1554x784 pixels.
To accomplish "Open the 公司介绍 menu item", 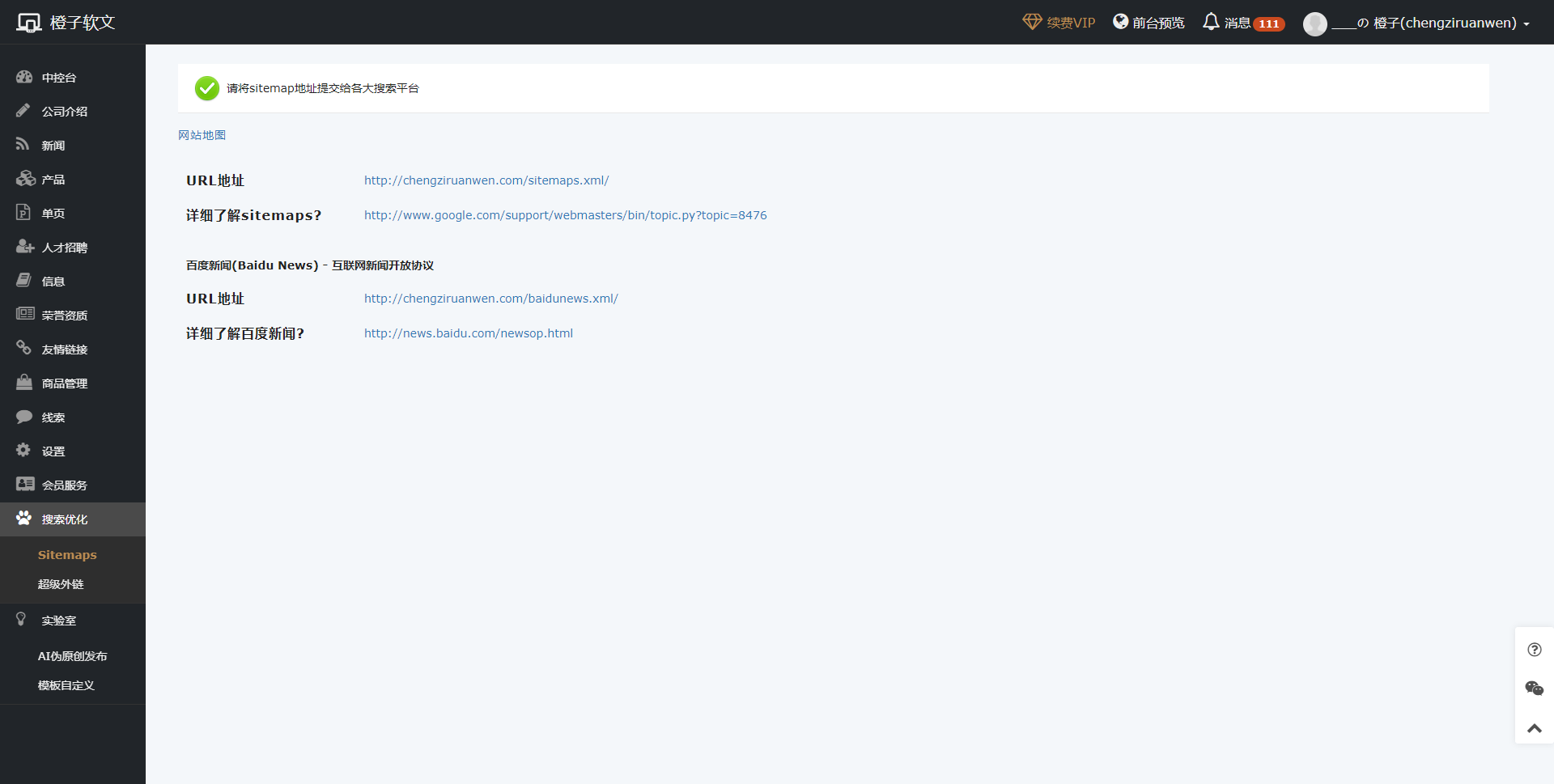I will coord(73,112).
